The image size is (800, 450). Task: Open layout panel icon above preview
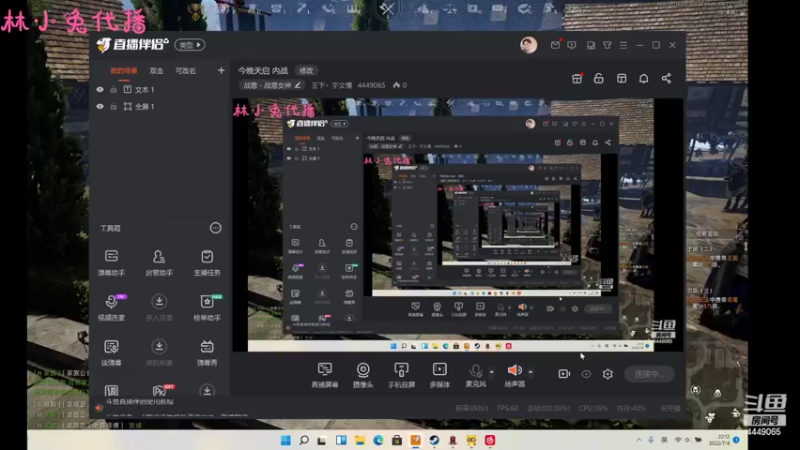[x=621, y=79]
